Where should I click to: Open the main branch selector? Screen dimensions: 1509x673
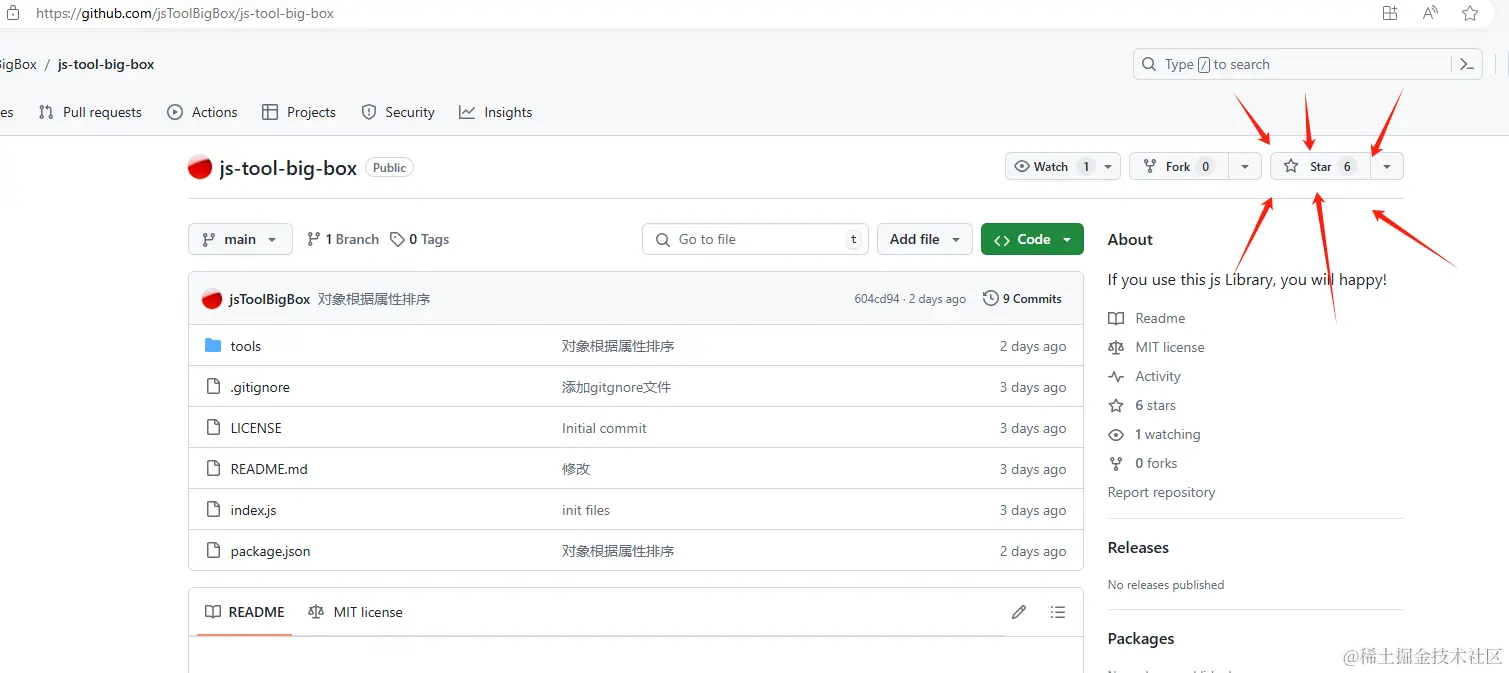point(240,239)
